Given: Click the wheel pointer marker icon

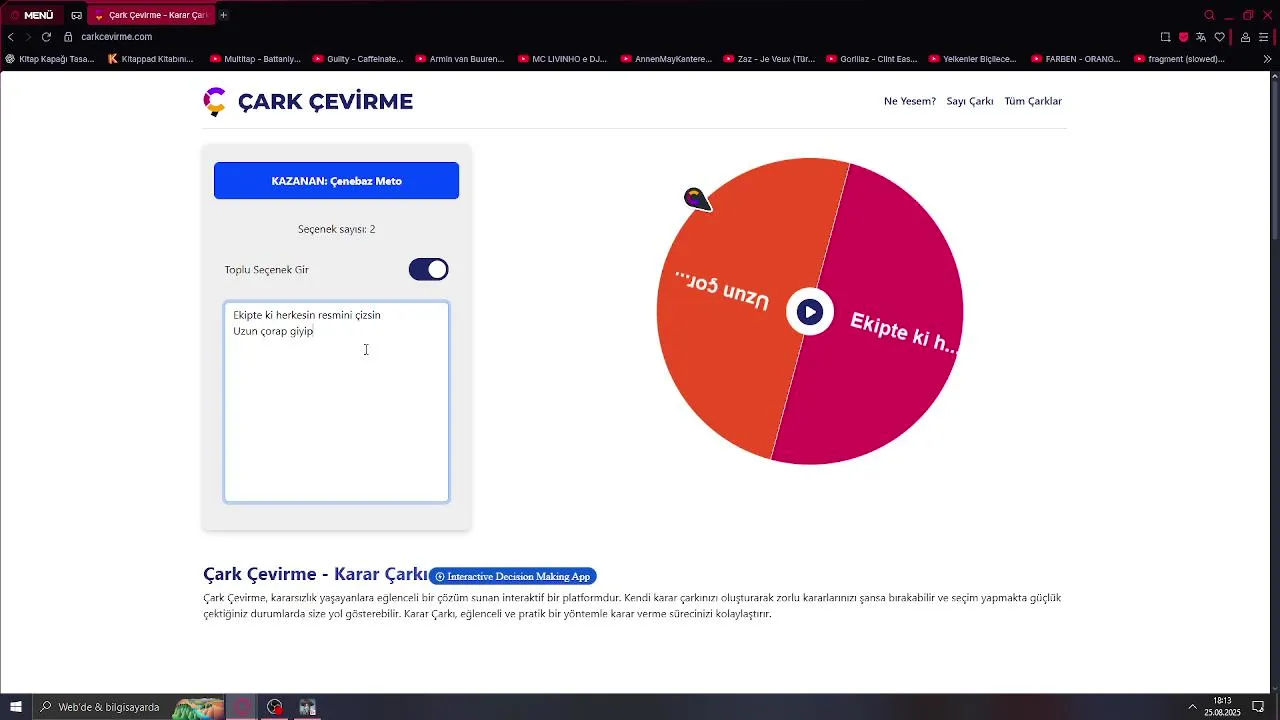Looking at the screenshot, I should [697, 199].
